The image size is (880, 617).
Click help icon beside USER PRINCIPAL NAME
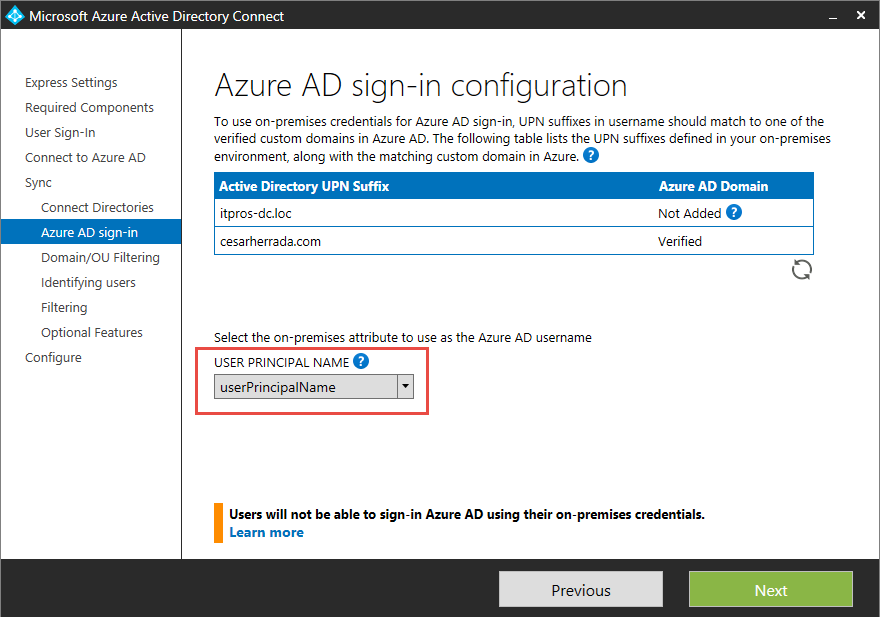coord(361,362)
